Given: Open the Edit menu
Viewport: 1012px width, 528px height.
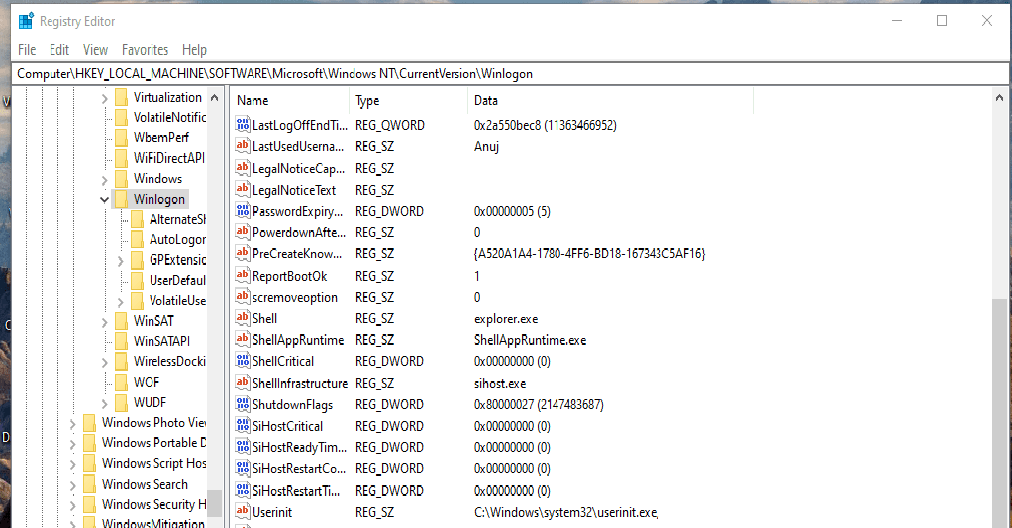Looking at the screenshot, I should [x=59, y=50].
